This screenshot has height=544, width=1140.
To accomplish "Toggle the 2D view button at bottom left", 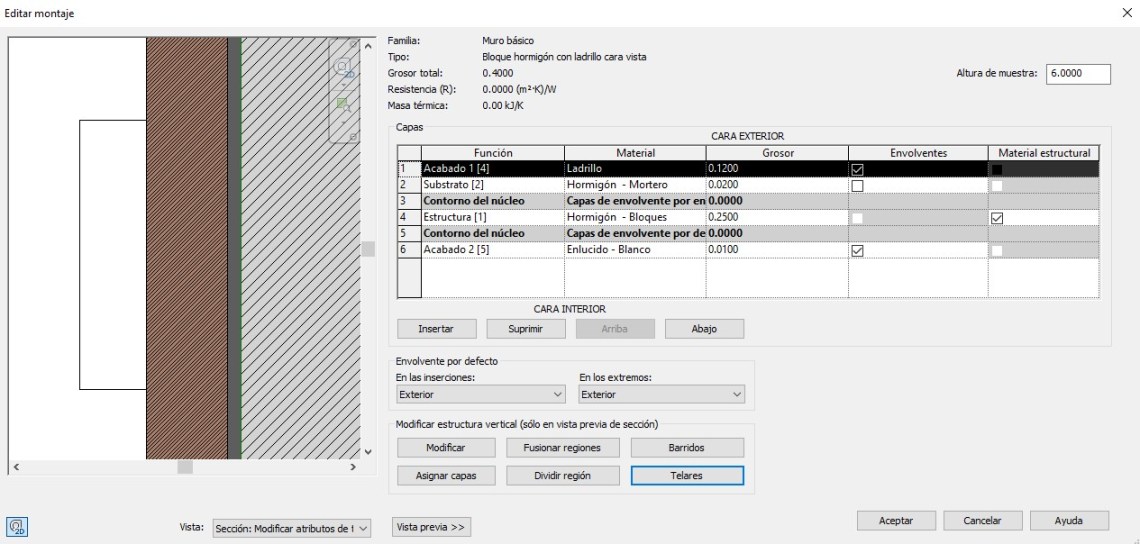I will pos(17,526).
